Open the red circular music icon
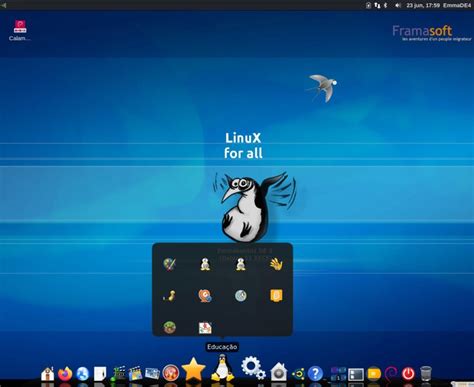 click(170, 373)
